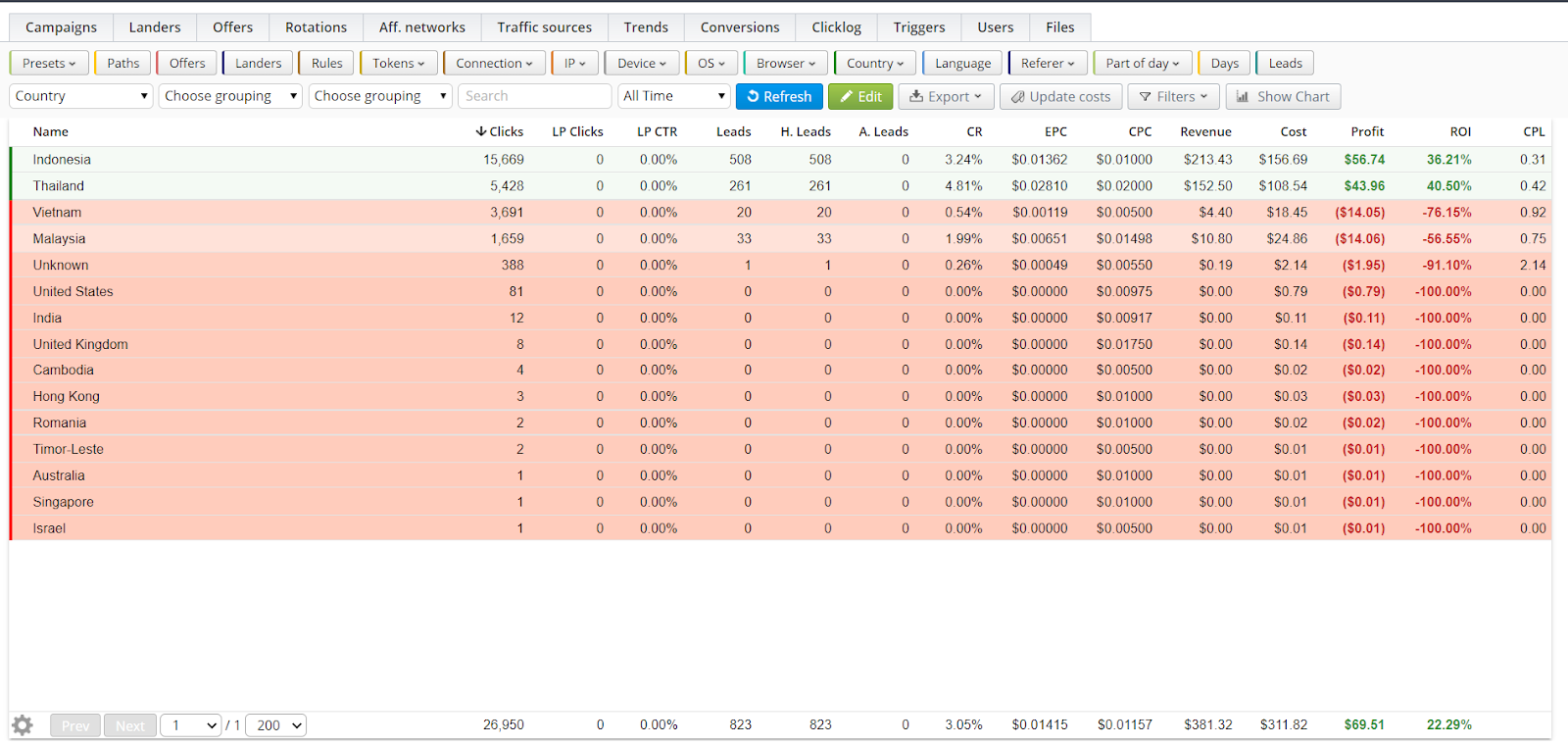Expand the Tokens dropdown

(399, 64)
